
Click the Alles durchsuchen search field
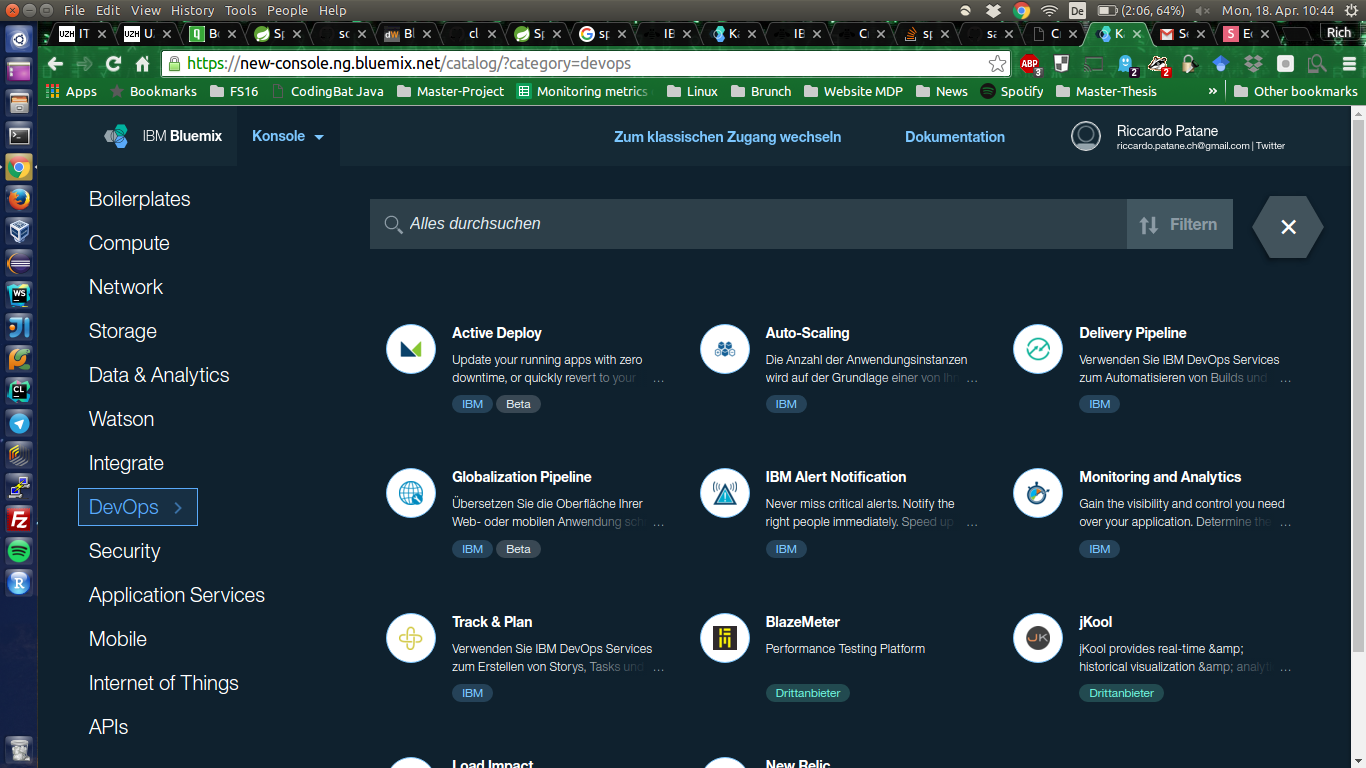(748, 224)
